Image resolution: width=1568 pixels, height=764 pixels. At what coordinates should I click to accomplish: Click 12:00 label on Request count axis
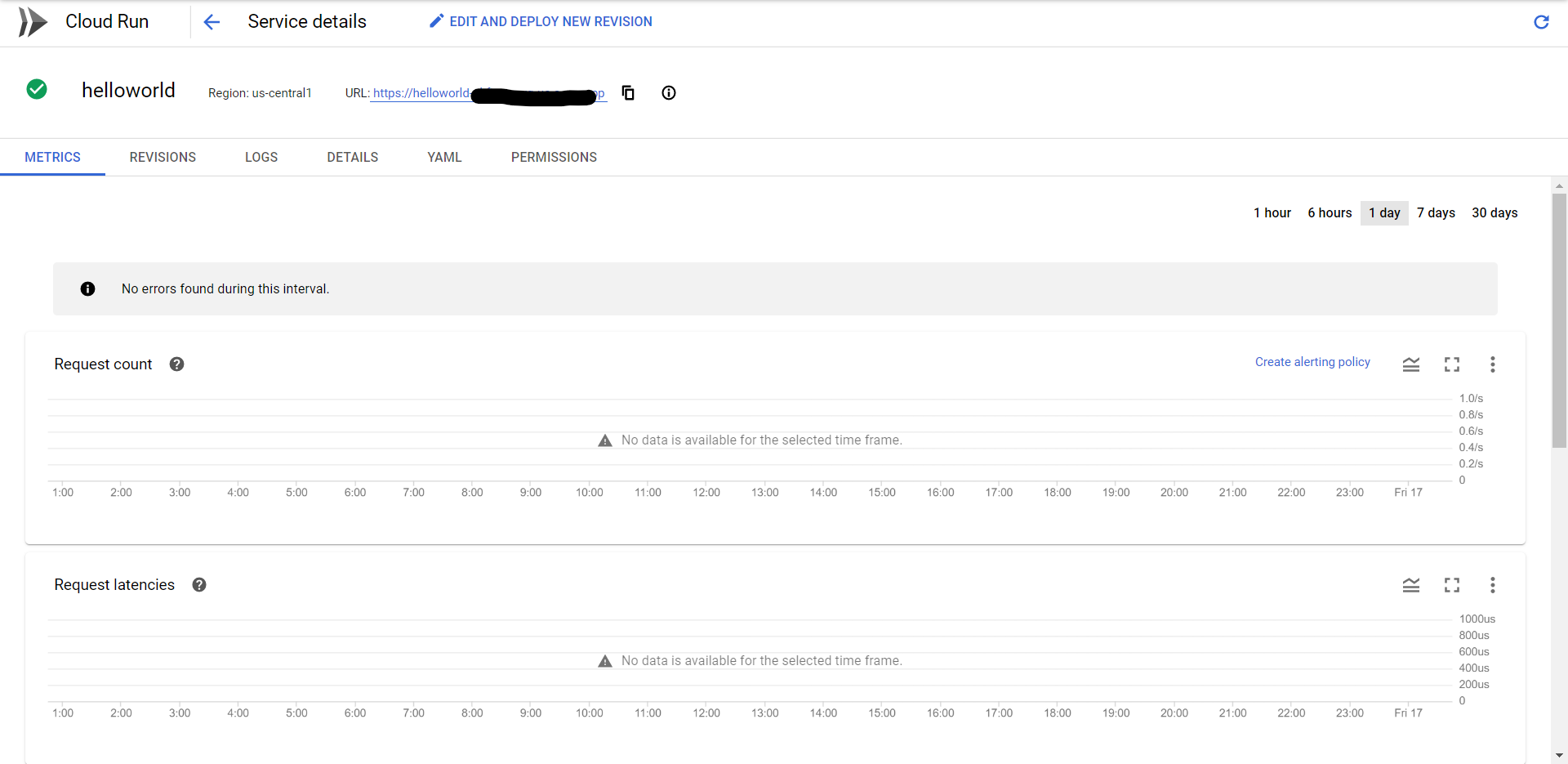[706, 492]
